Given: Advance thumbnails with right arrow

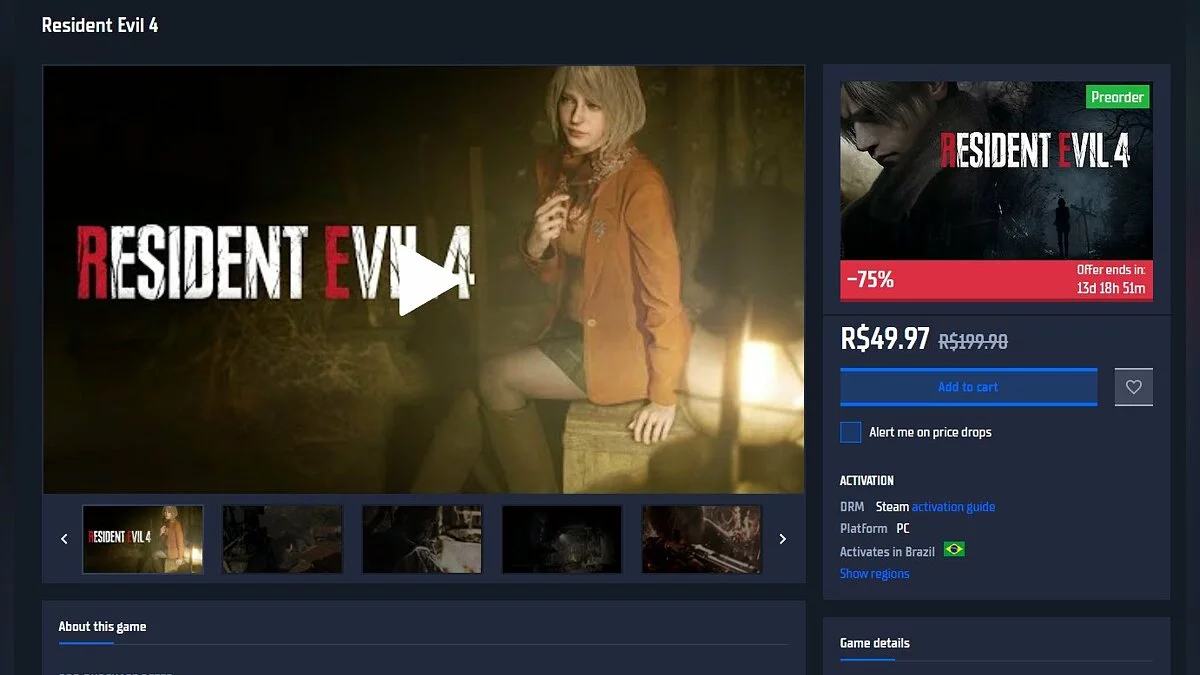Looking at the screenshot, I should click(782, 539).
